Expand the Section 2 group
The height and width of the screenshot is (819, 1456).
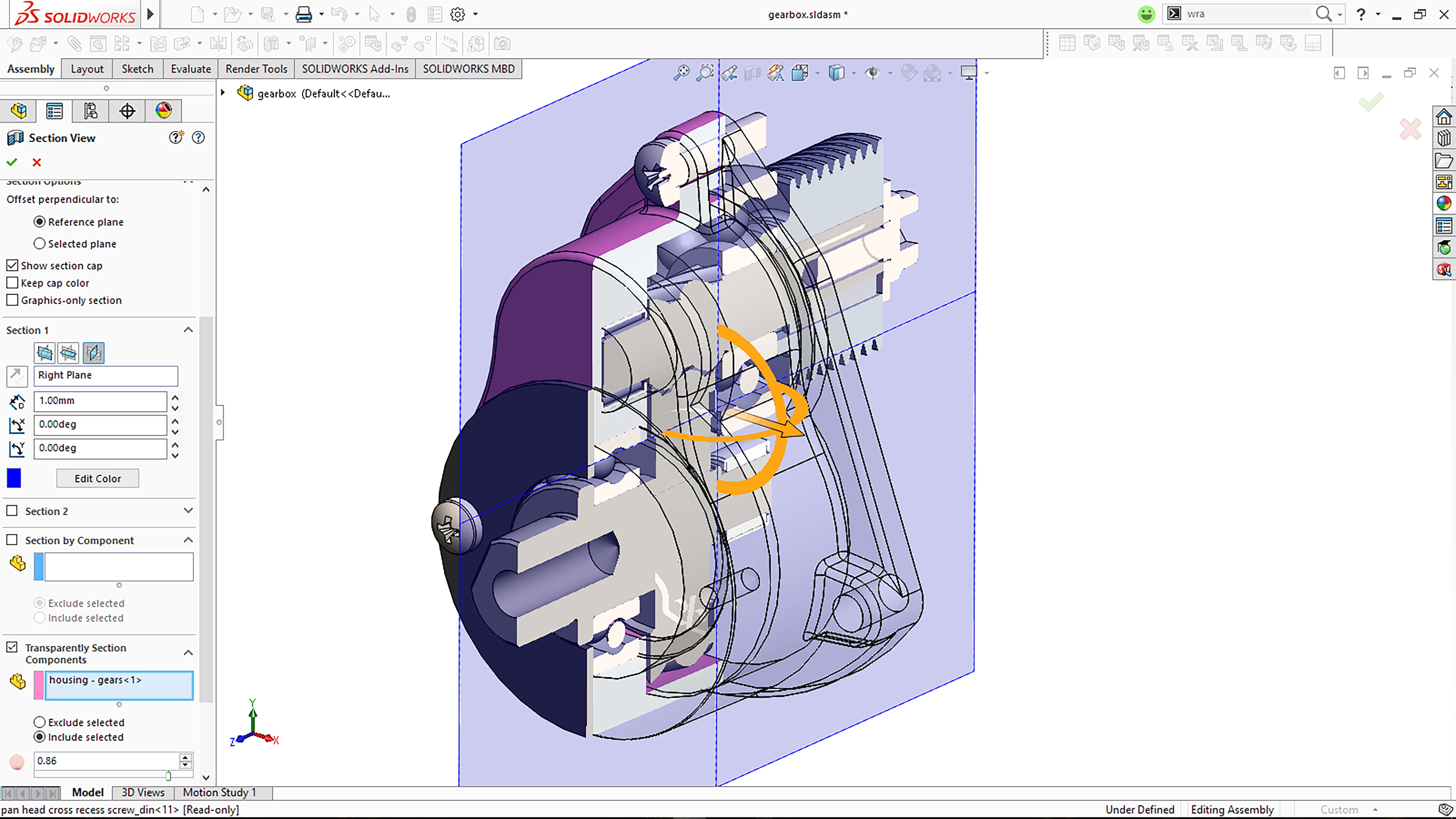tap(188, 511)
